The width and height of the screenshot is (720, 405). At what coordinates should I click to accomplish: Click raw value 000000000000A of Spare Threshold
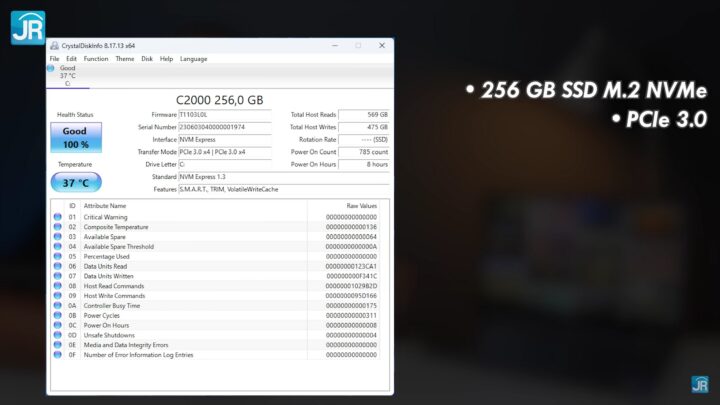[x=351, y=247]
